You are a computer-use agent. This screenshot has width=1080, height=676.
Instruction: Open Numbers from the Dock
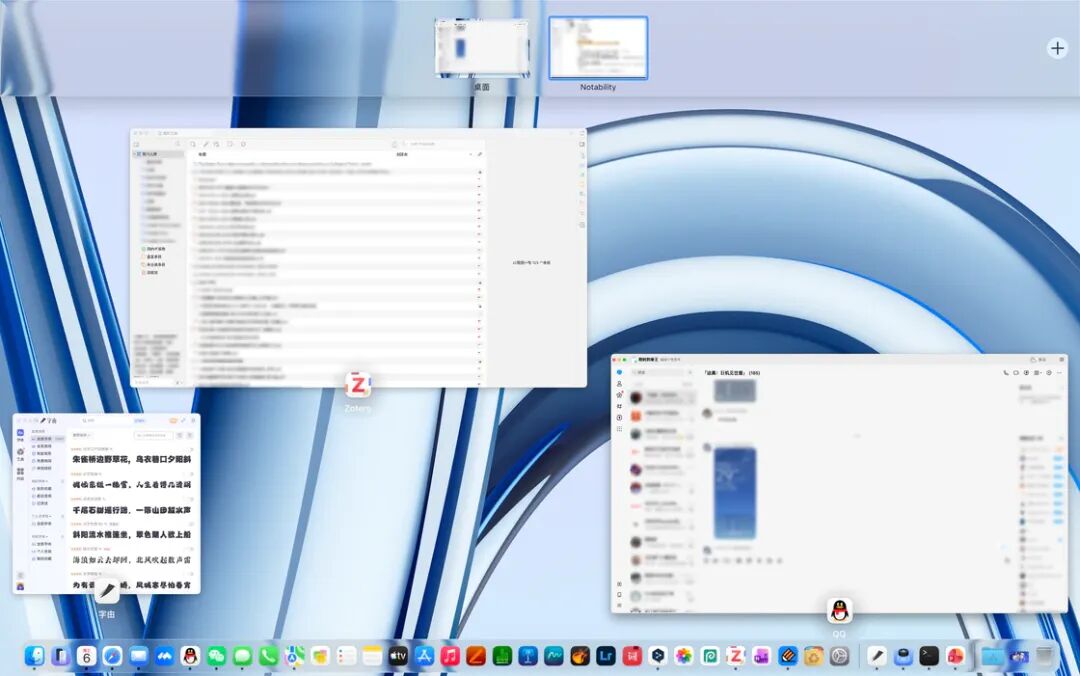[502, 656]
